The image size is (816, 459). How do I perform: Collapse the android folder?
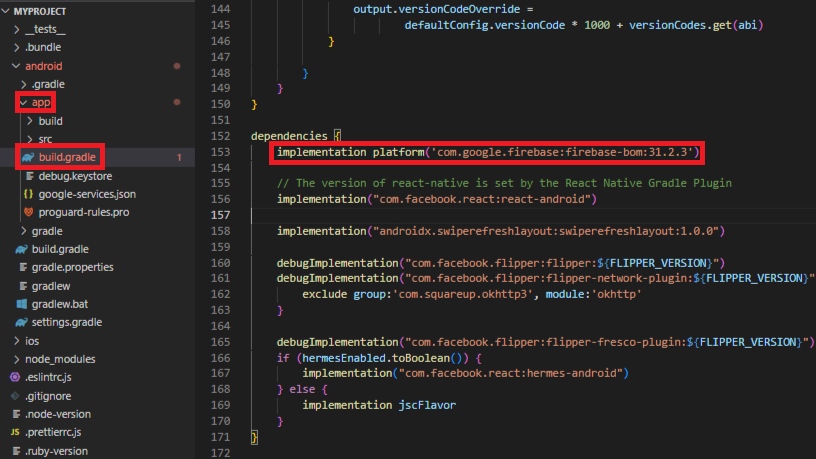click(16, 66)
